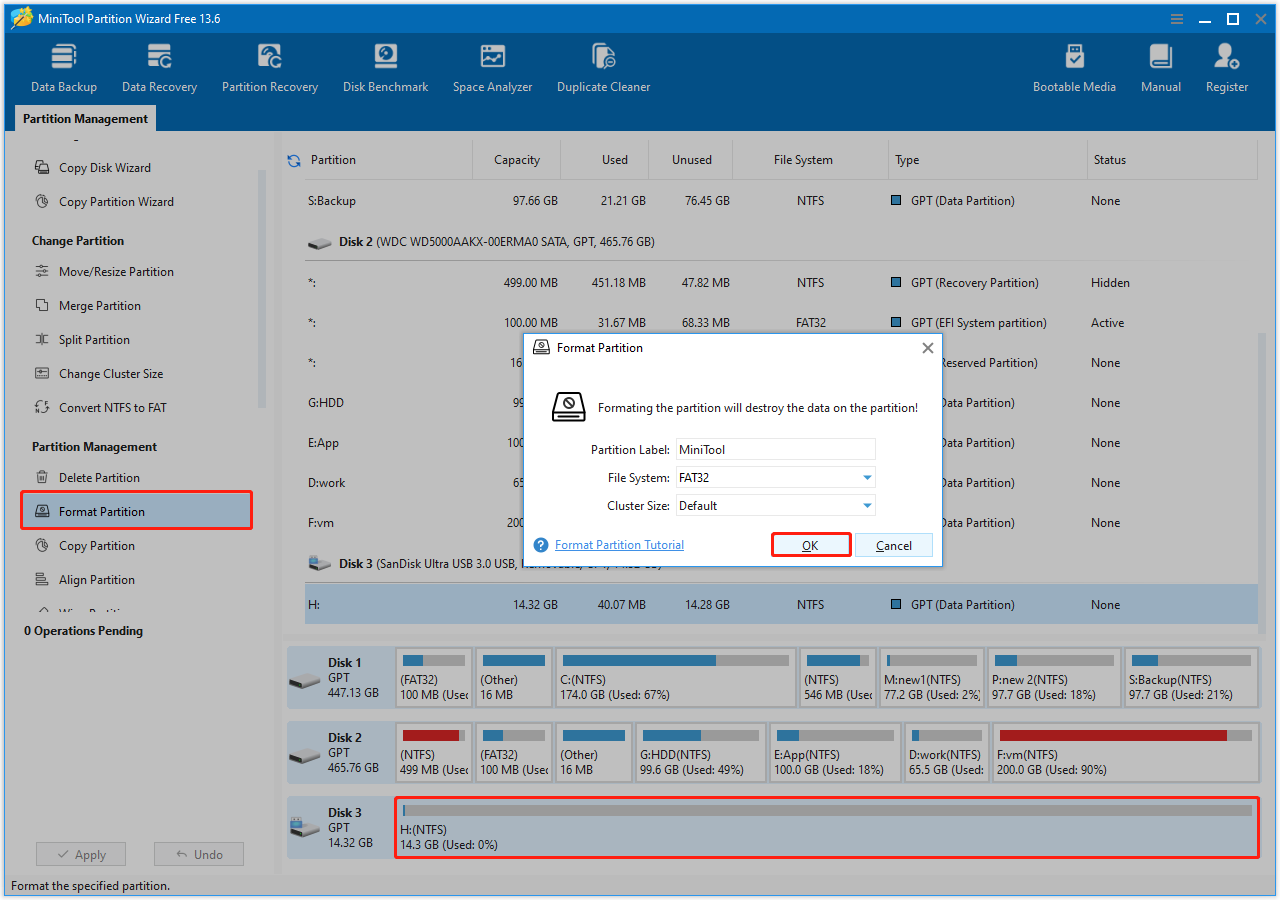Confirm format with OK button
The height and width of the screenshot is (900, 1280).
810,545
